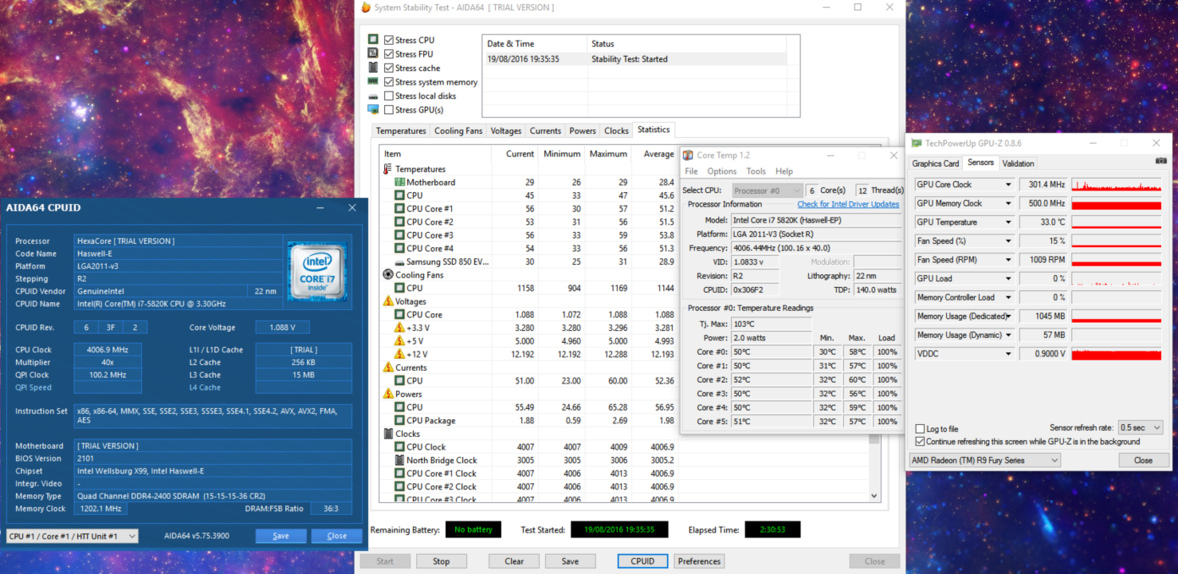Stop the stability test
Image resolution: width=1178 pixels, height=574 pixels.
point(442,561)
